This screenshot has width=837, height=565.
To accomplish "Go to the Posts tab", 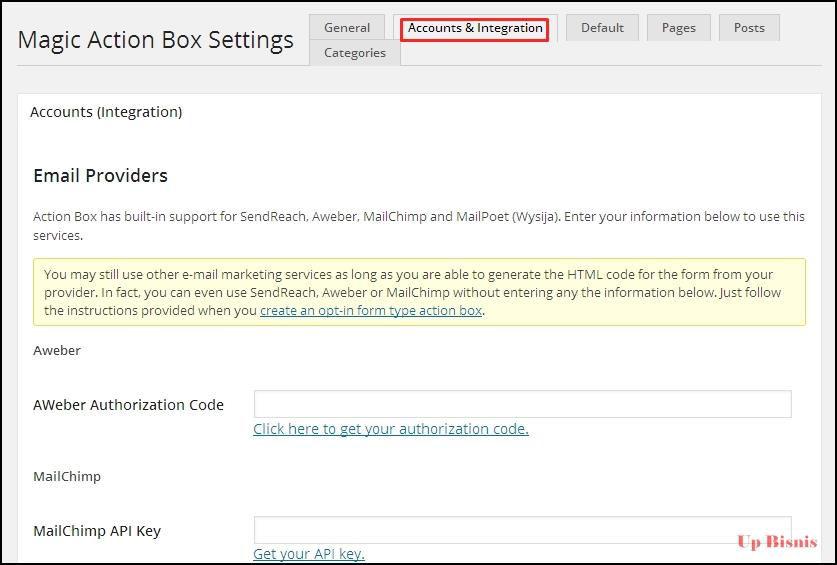I will pos(749,27).
